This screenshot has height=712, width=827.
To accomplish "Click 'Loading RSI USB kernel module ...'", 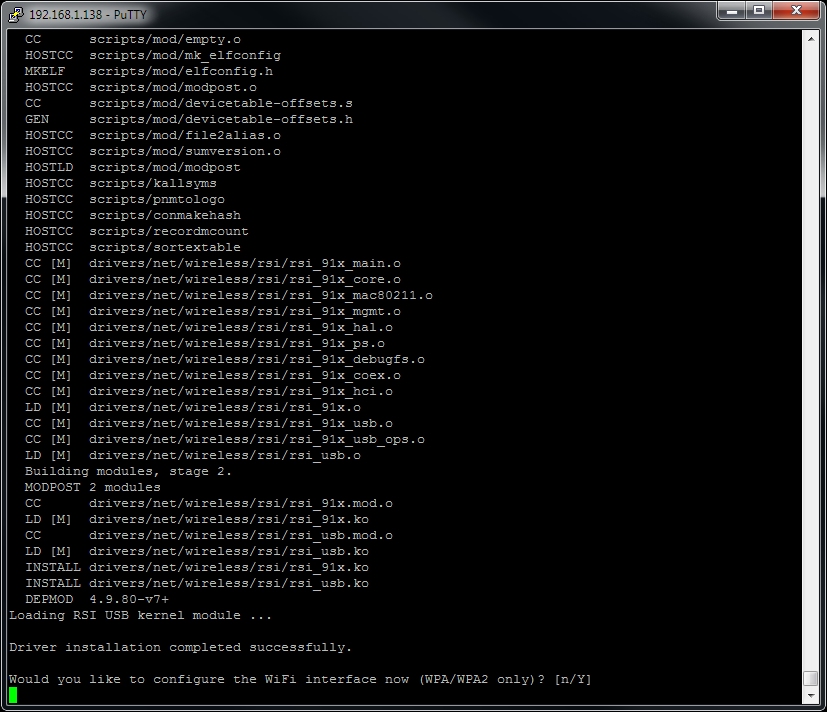I will click(140, 615).
